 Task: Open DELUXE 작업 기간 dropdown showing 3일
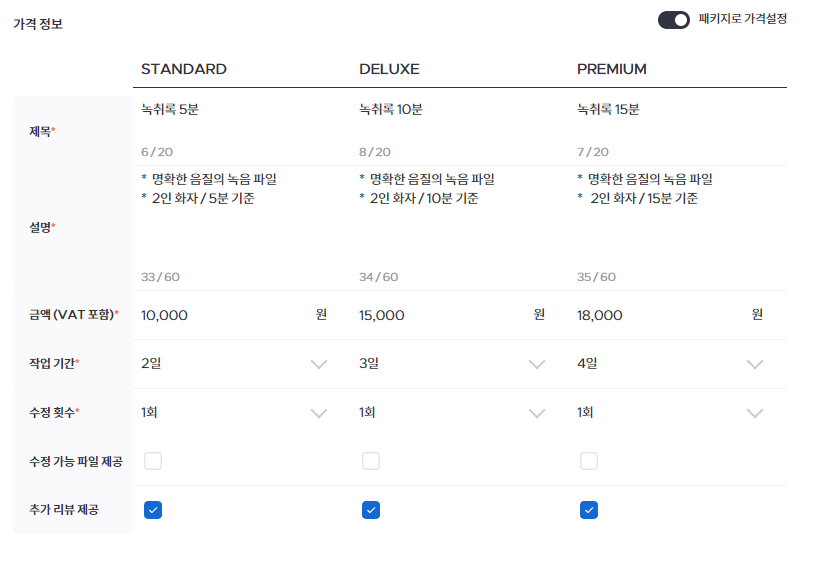(x=452, y=364)
